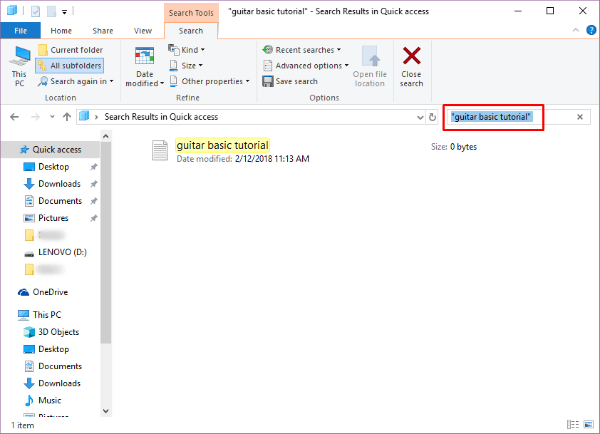Open Customize Quick Access Toolbar dropdown

(65, 12)
